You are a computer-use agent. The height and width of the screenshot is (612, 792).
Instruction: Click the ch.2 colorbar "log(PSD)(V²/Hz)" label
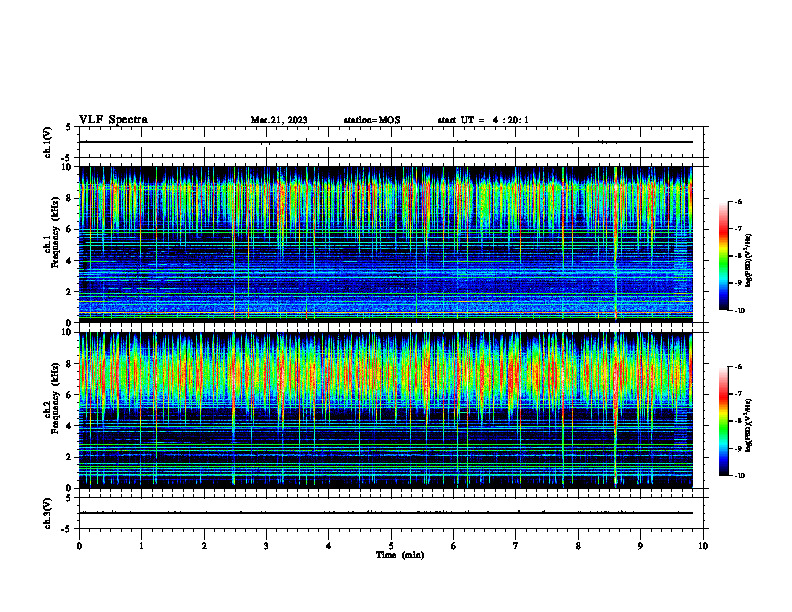coord(748,425)
